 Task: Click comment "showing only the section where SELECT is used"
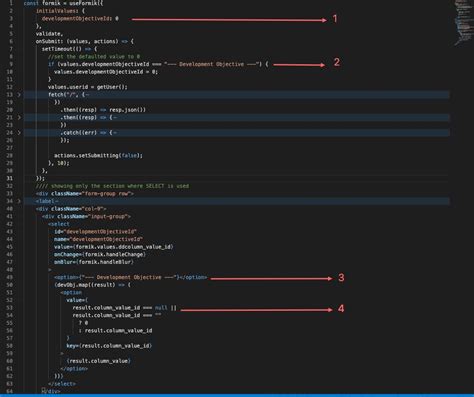coord(112,186)
